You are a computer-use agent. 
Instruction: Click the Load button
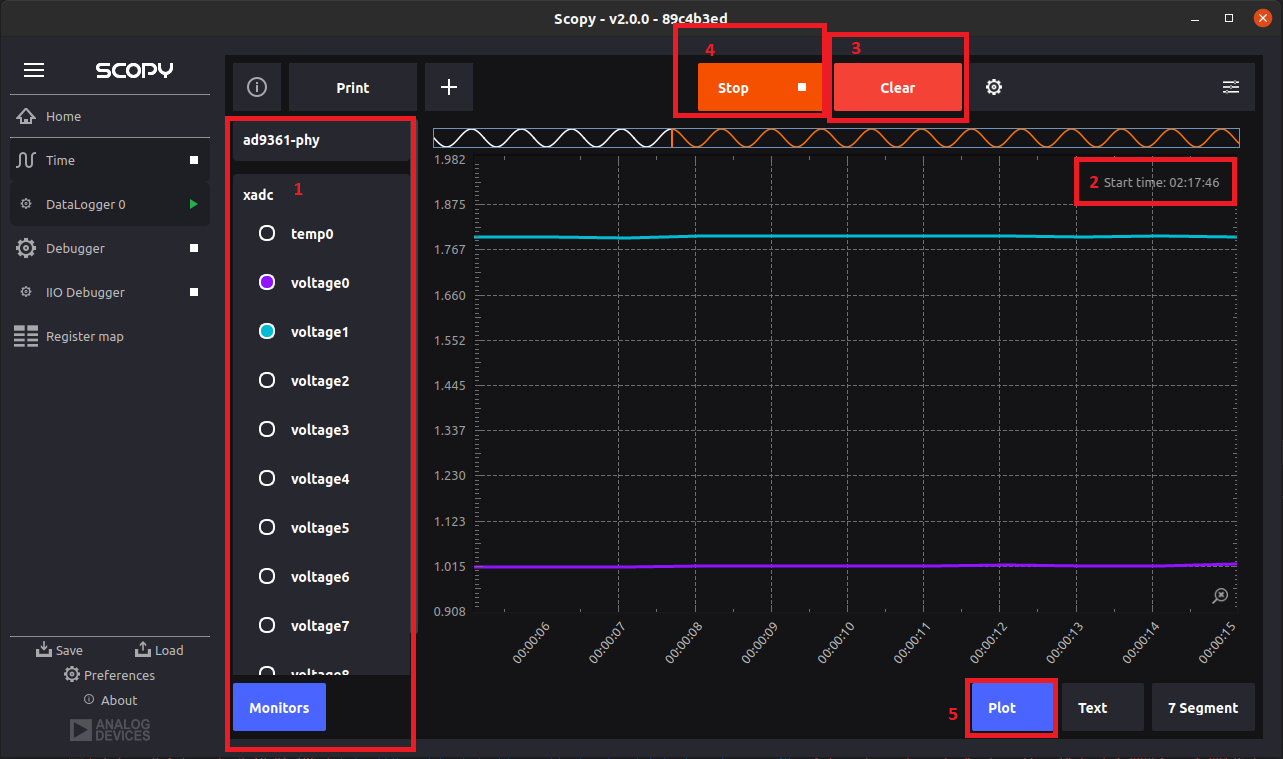coord(159,650)
